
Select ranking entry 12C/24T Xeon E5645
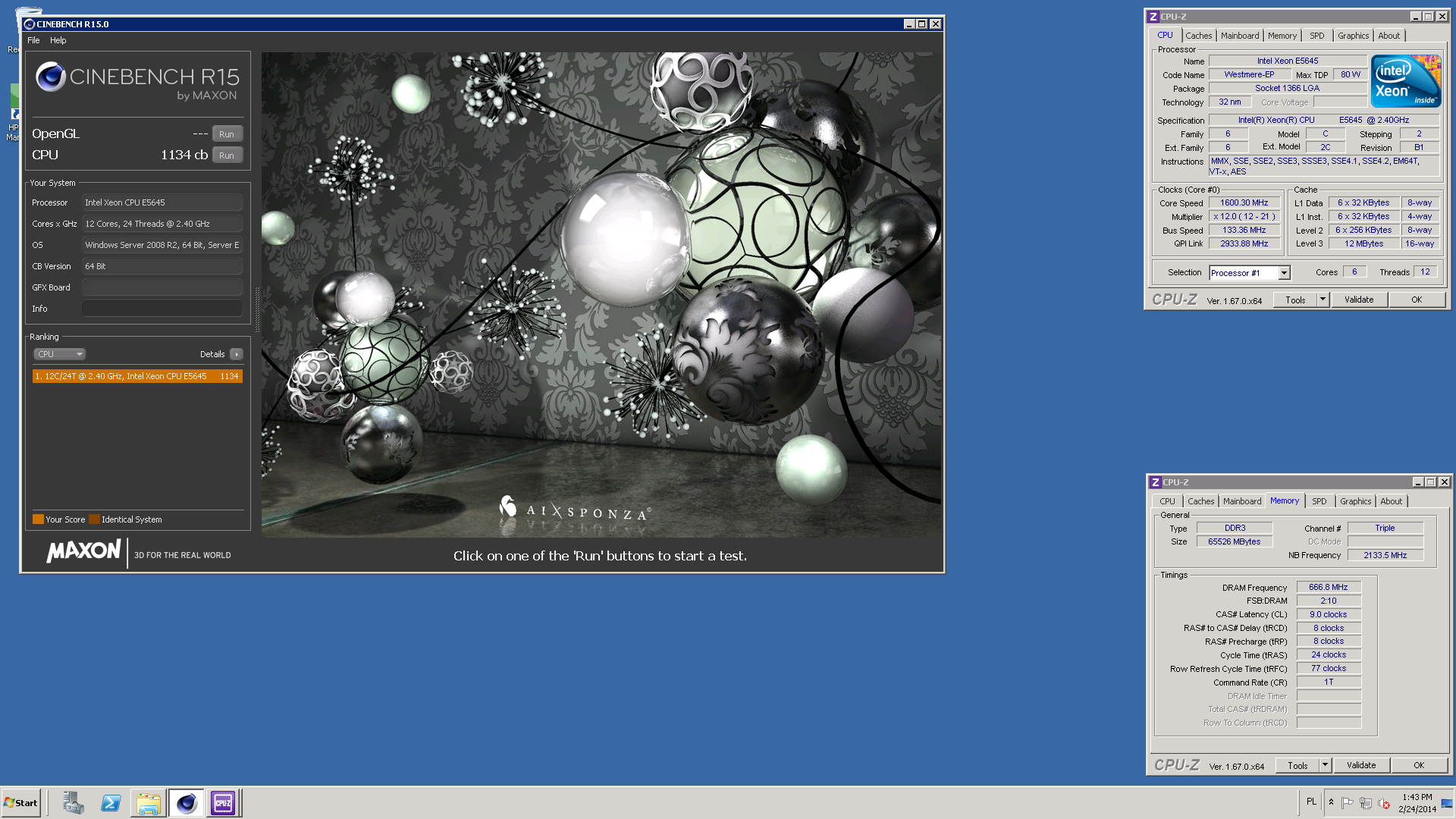point(137,376)
